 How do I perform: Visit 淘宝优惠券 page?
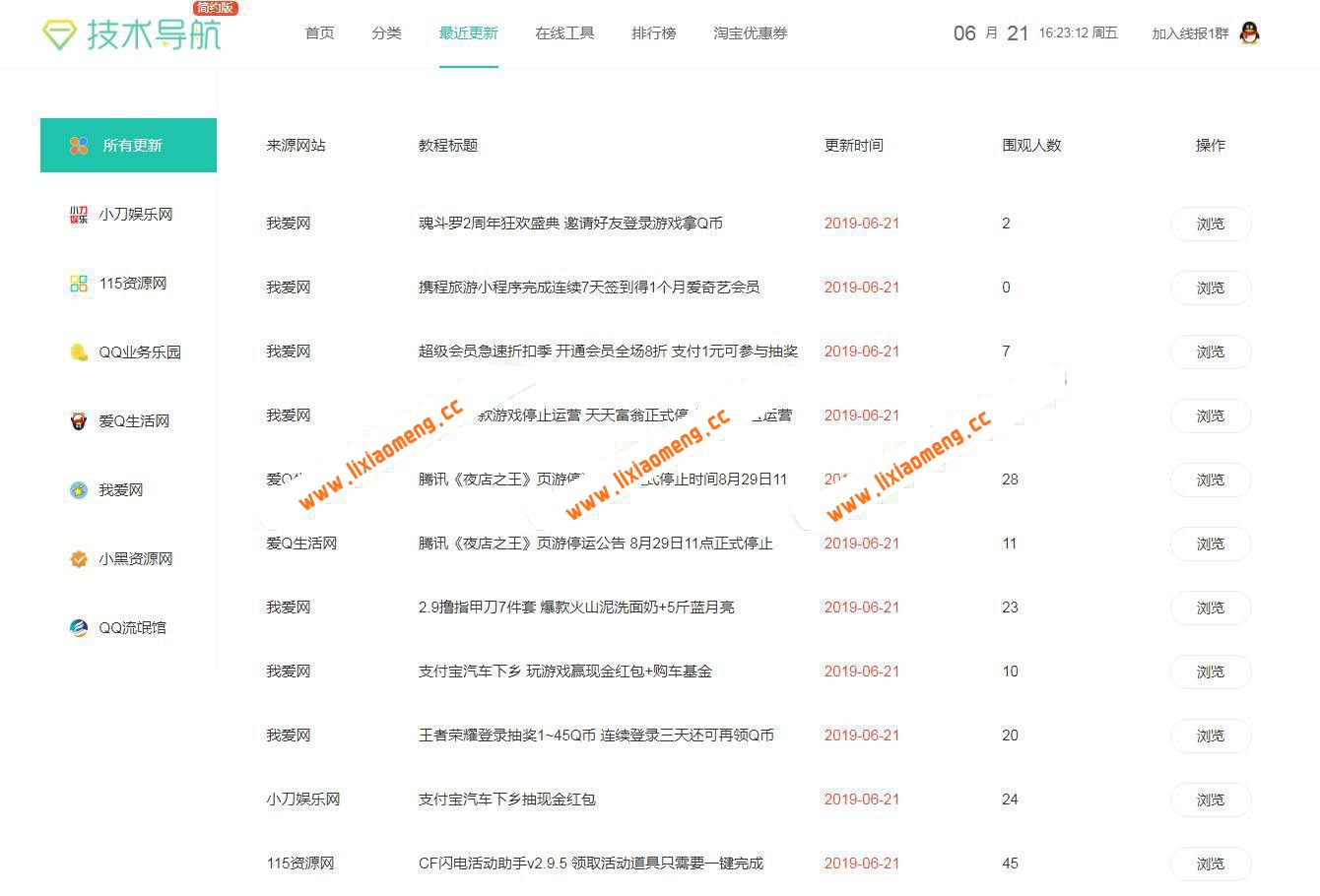tap(751, 32)
